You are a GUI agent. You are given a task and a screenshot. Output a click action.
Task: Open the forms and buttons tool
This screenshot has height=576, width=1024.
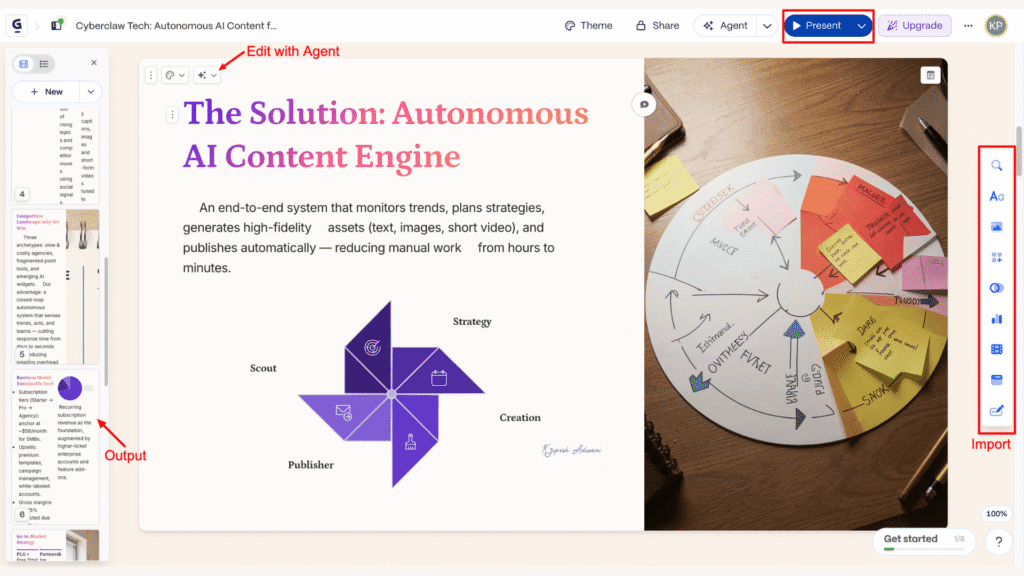[x=997, y=411]
